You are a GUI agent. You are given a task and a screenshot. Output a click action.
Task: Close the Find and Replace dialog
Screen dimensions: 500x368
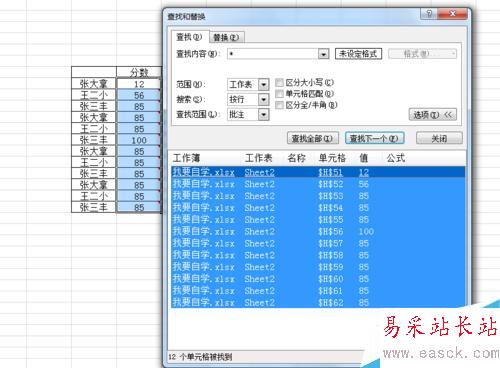[452, 14]
